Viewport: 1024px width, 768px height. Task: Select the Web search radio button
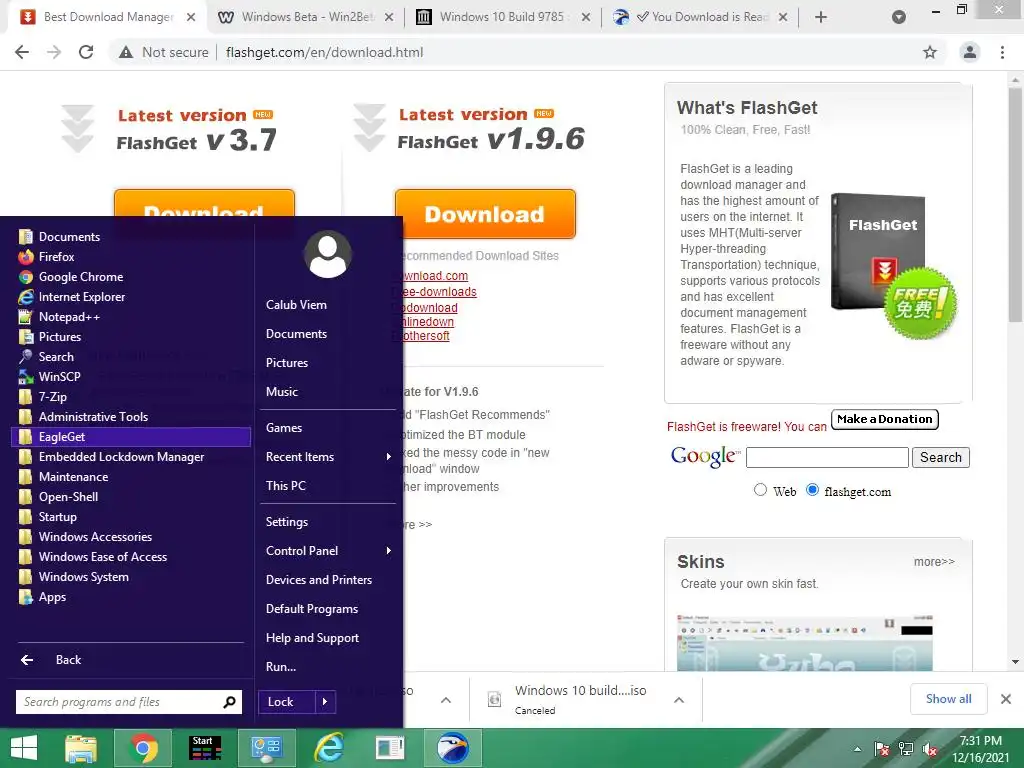760,490
